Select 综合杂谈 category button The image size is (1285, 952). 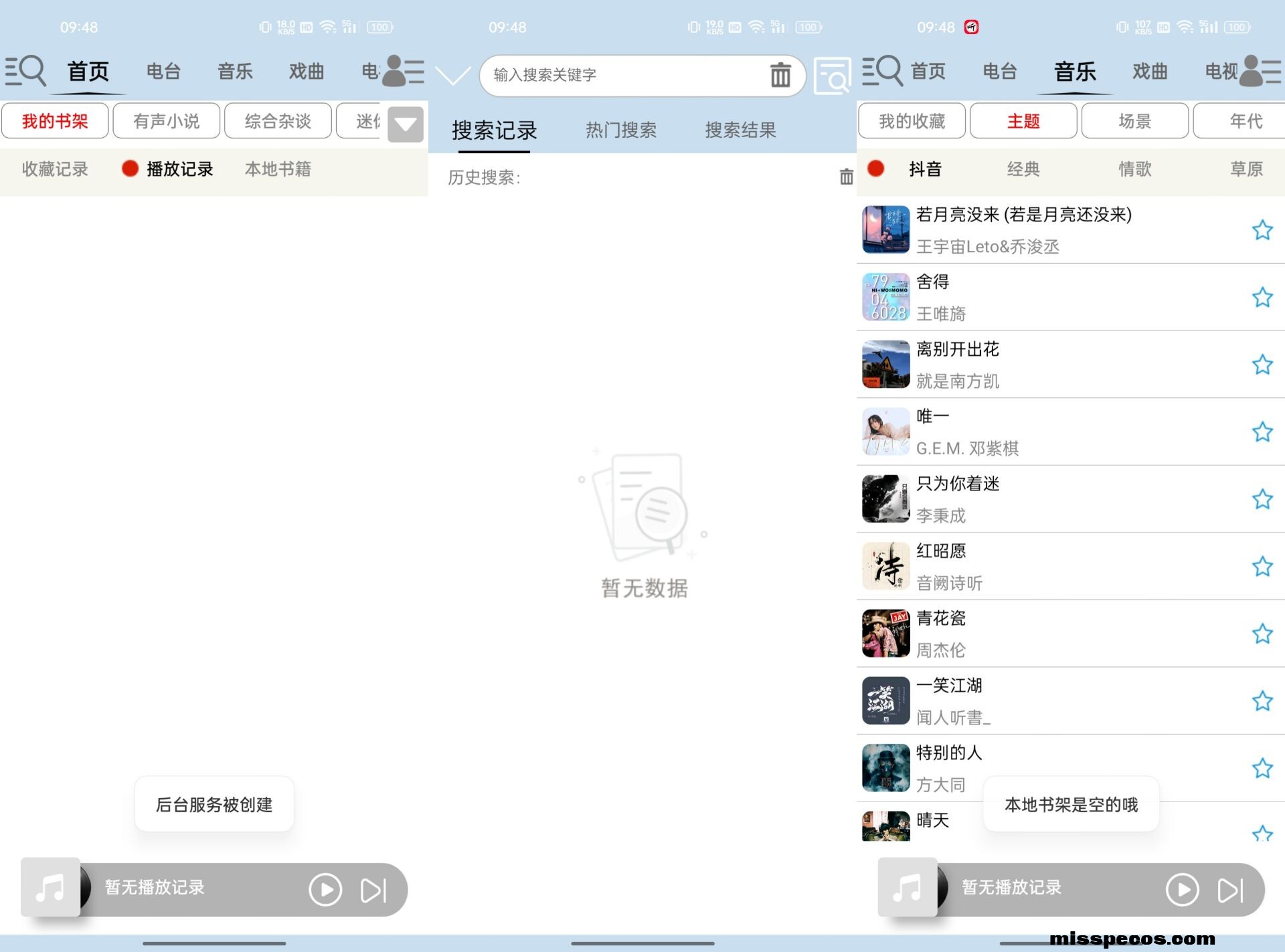point(278,121)
